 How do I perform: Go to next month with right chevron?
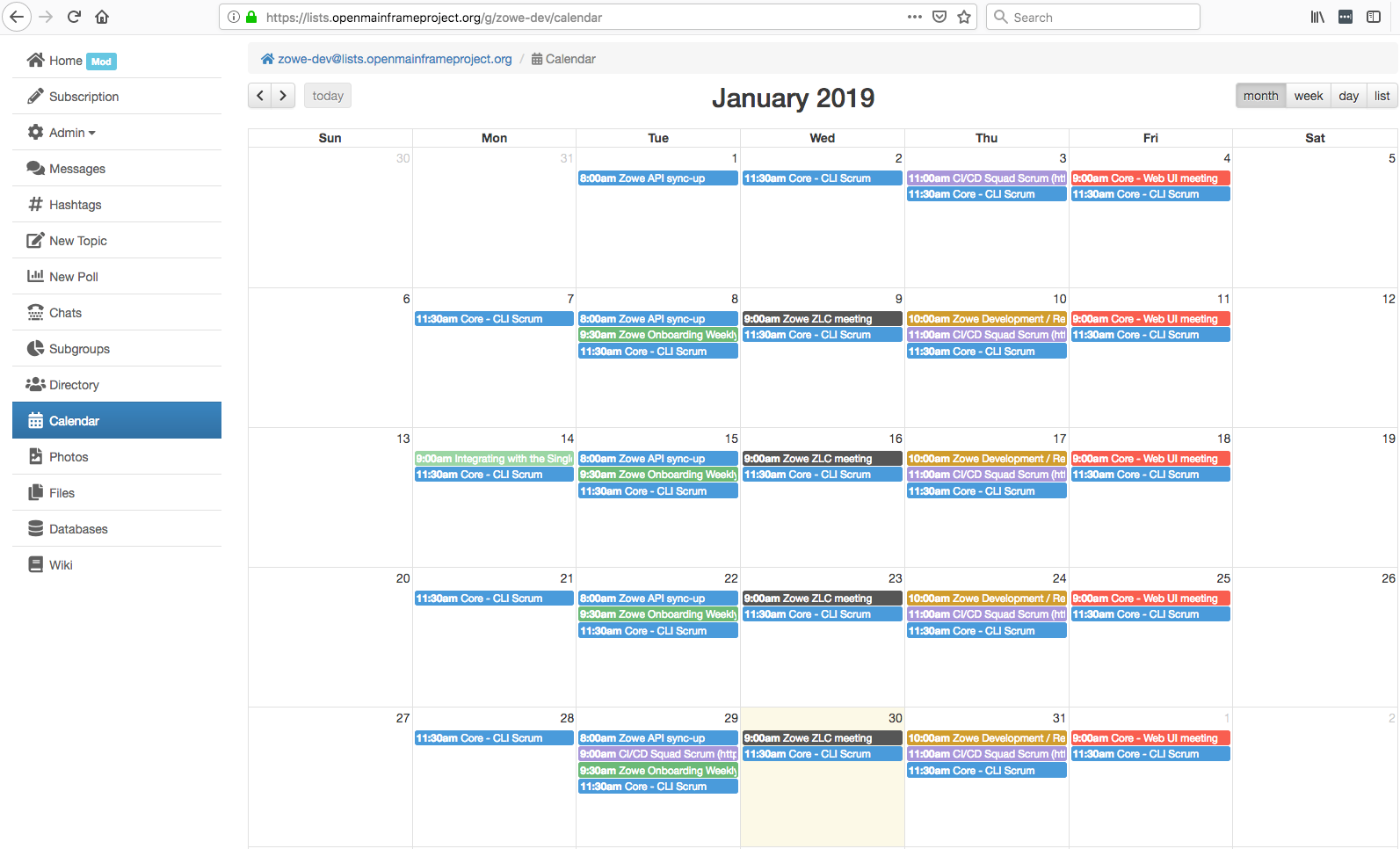click(283, 96)
